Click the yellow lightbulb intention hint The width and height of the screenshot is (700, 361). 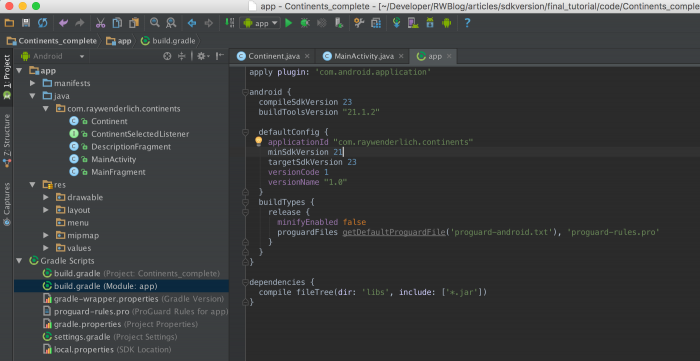(x=258, y=141)
